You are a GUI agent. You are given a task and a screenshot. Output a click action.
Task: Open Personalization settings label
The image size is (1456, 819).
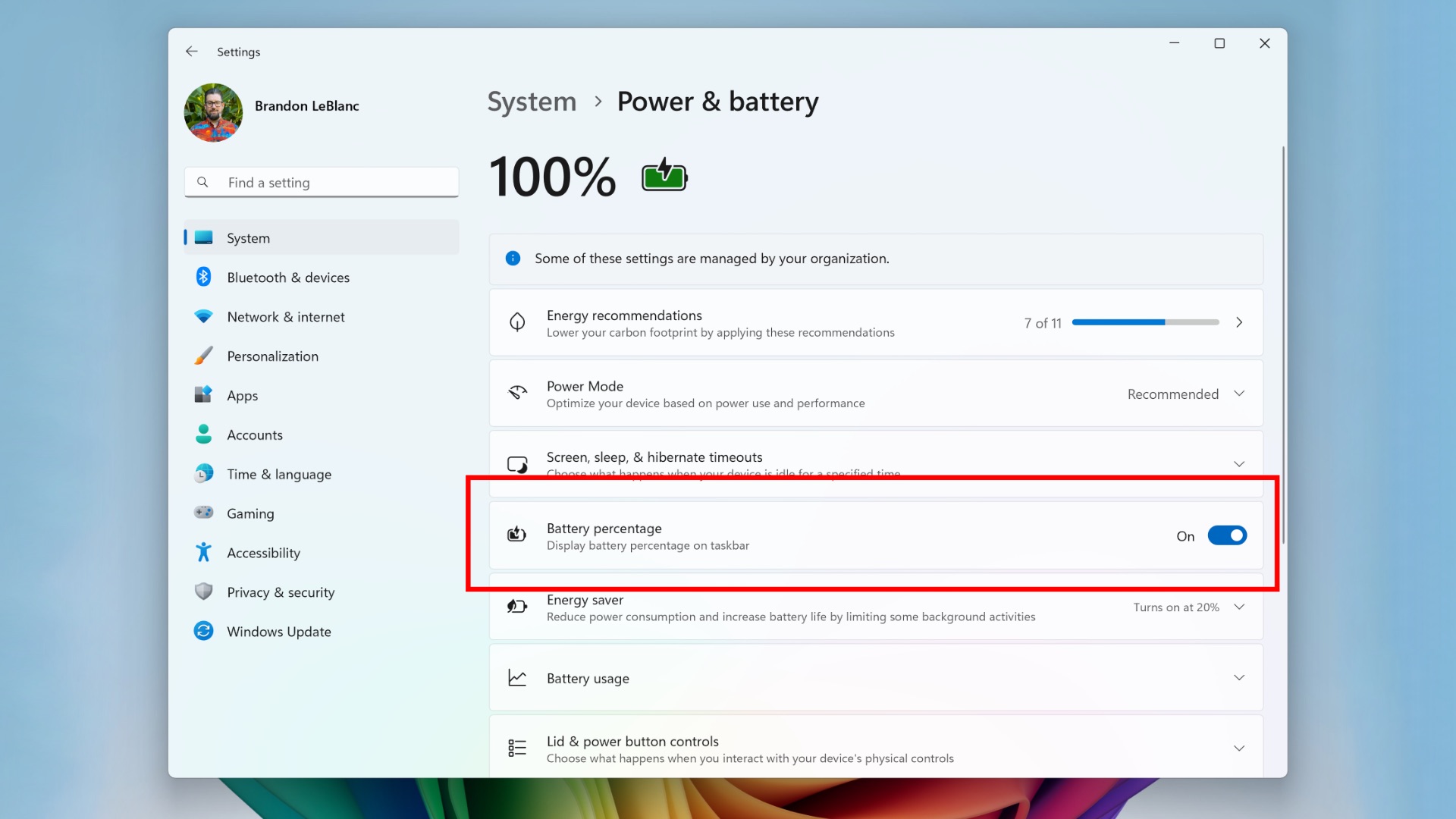[x=272, y=356]
